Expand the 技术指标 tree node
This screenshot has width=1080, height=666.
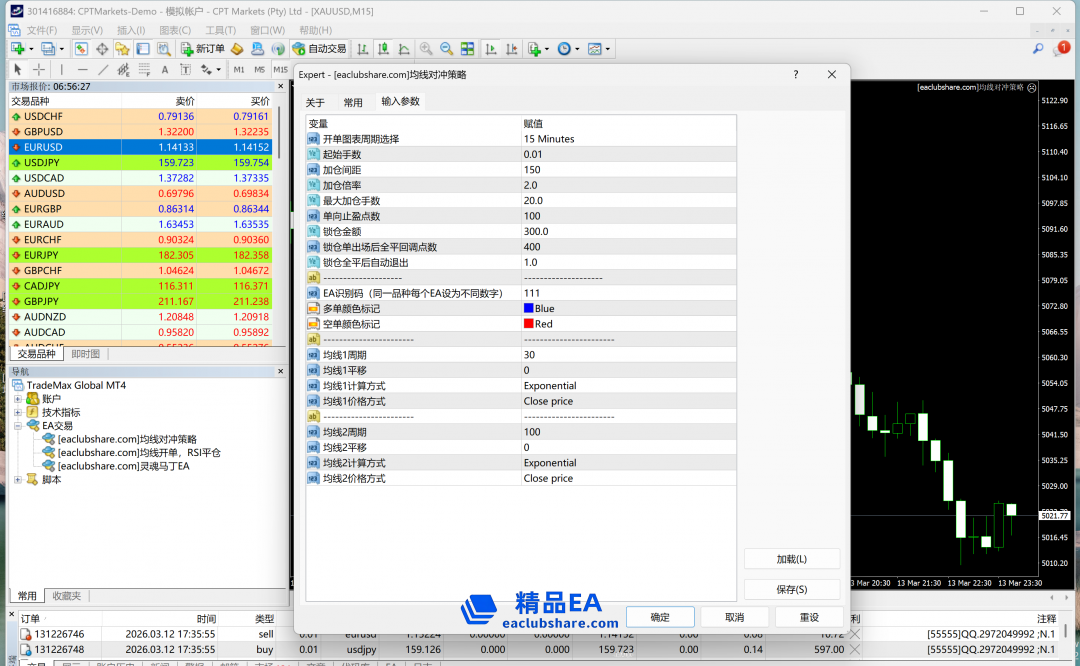pyautogui.click(x=18, y=412)
